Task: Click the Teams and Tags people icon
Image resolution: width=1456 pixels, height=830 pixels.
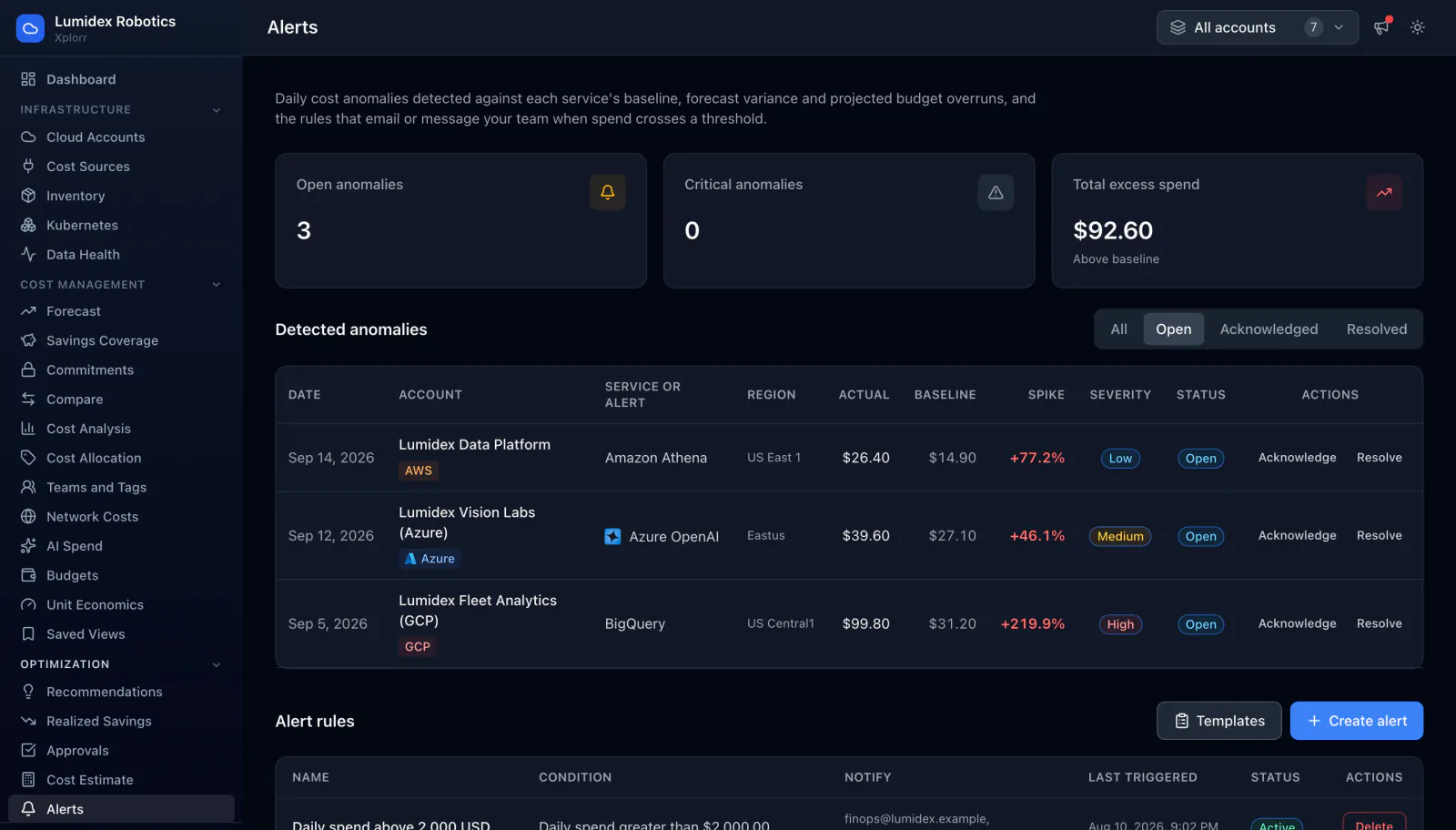Action: click(28, 487)
